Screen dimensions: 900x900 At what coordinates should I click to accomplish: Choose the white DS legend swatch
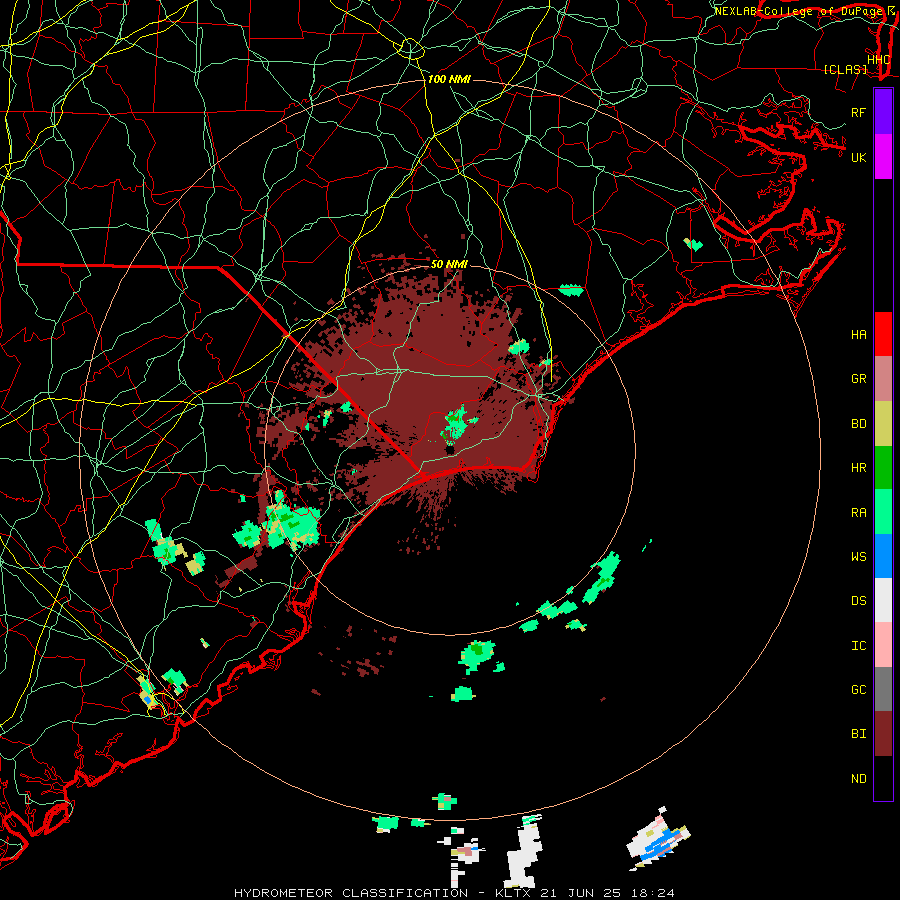coord(883,600)
